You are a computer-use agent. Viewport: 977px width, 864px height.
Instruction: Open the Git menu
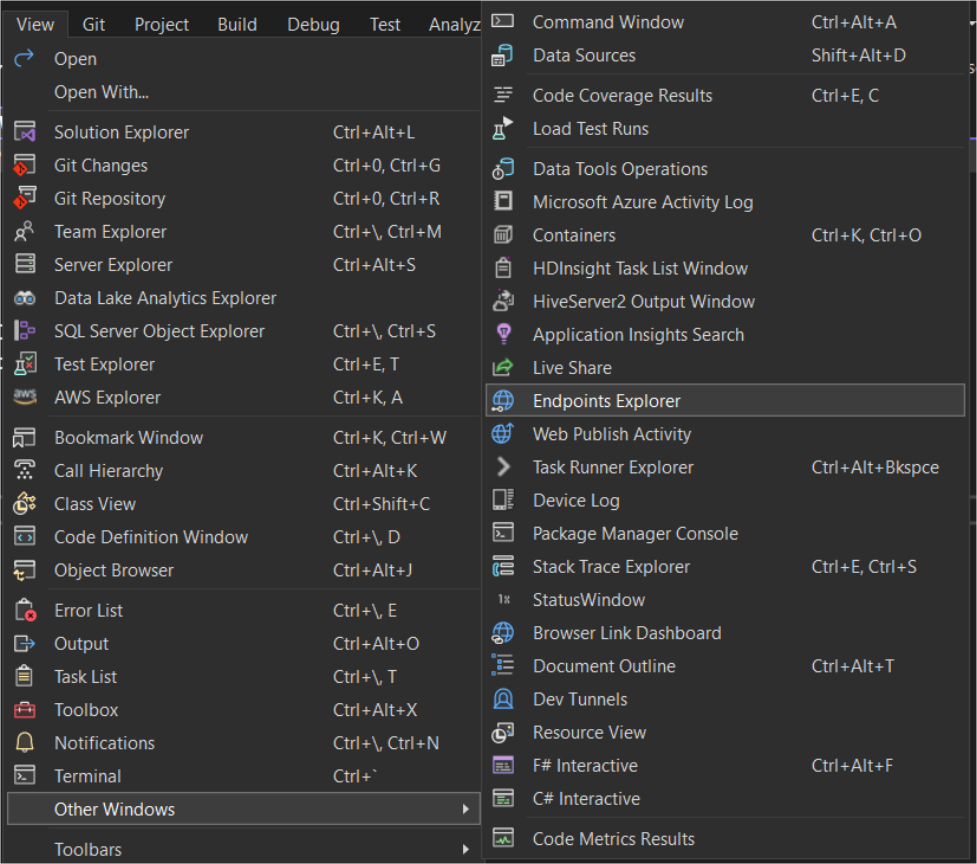(94, 24)
